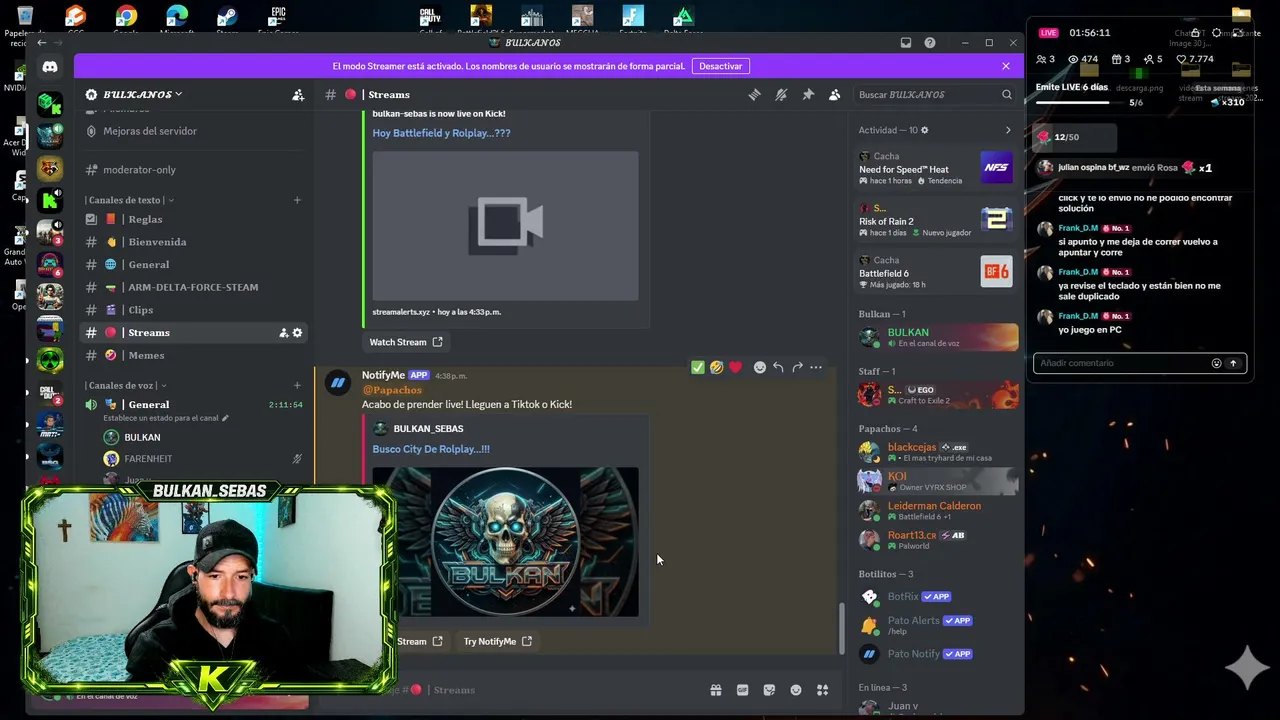This screenshot has width=1280, height=720.
Task: Collapse Canales de voz category
Action: [125, 385]
